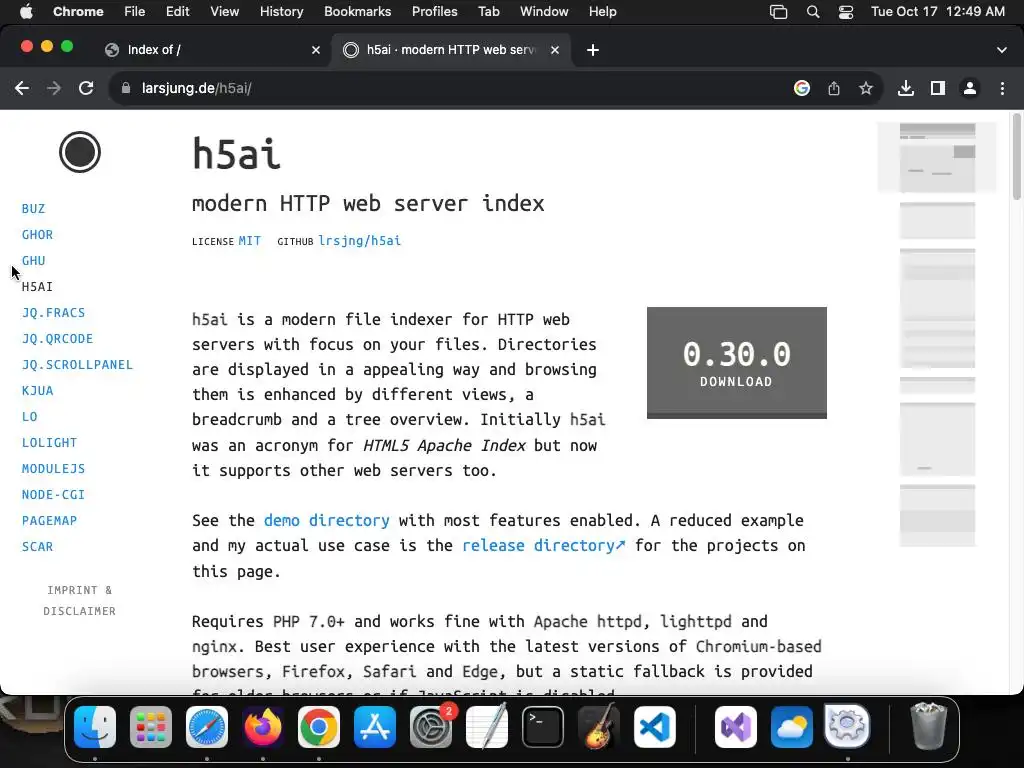
Task: Reload the page with the refresh icon
Action: [86, 88]
